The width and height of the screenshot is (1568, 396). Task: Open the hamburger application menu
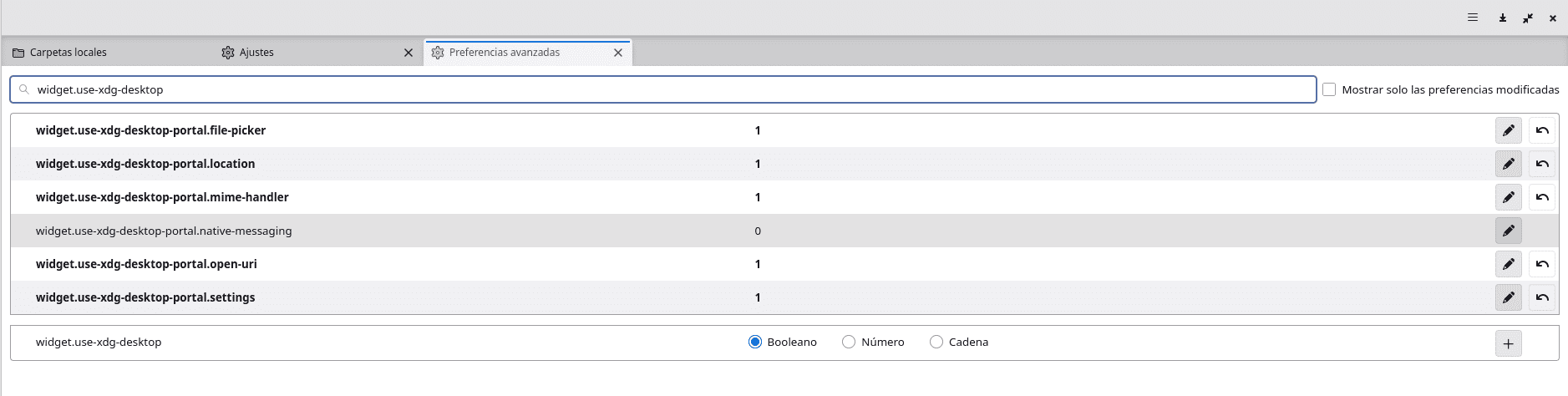click(x=1473, y=18)
